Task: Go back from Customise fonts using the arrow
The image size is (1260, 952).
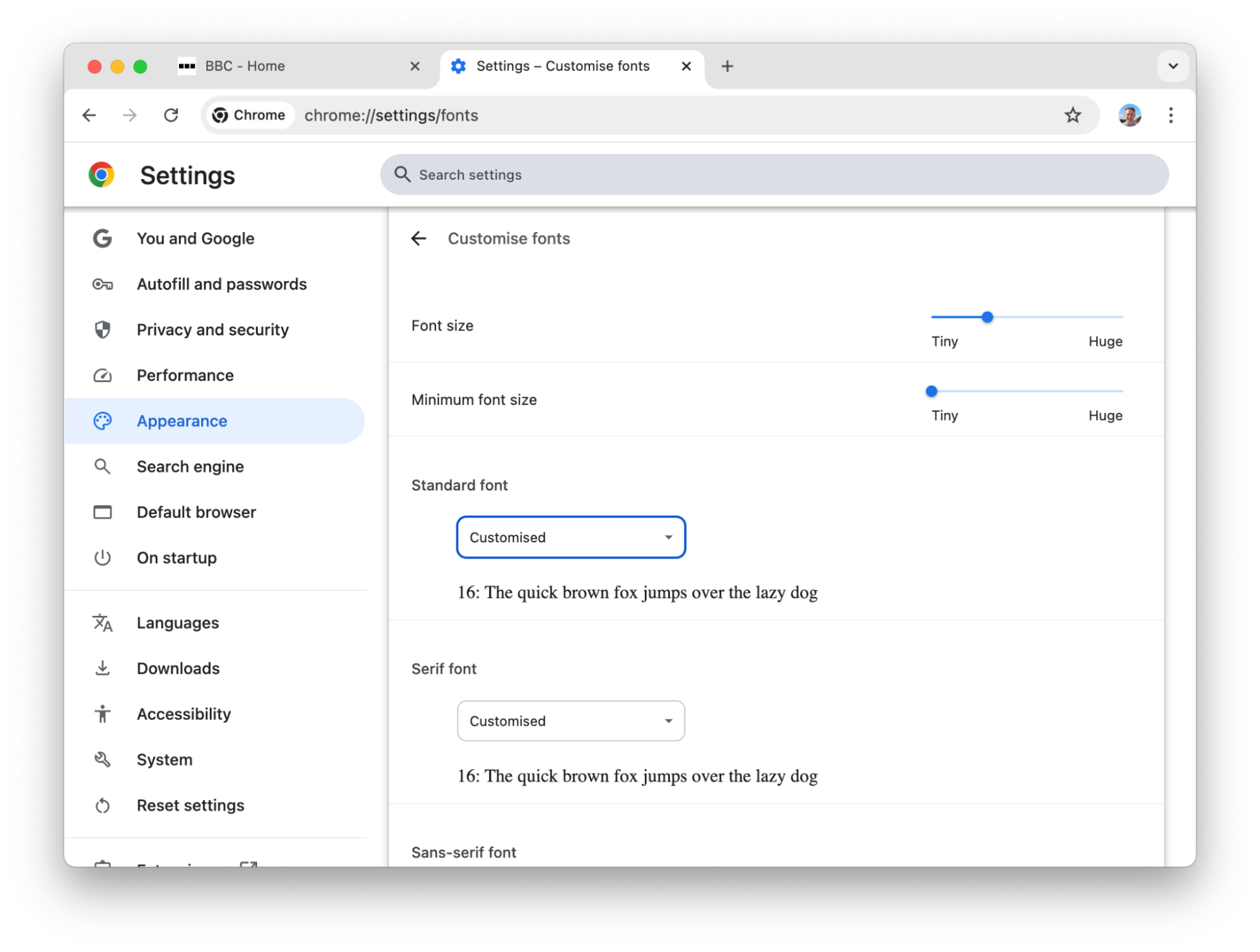Action: coord(419,238)
